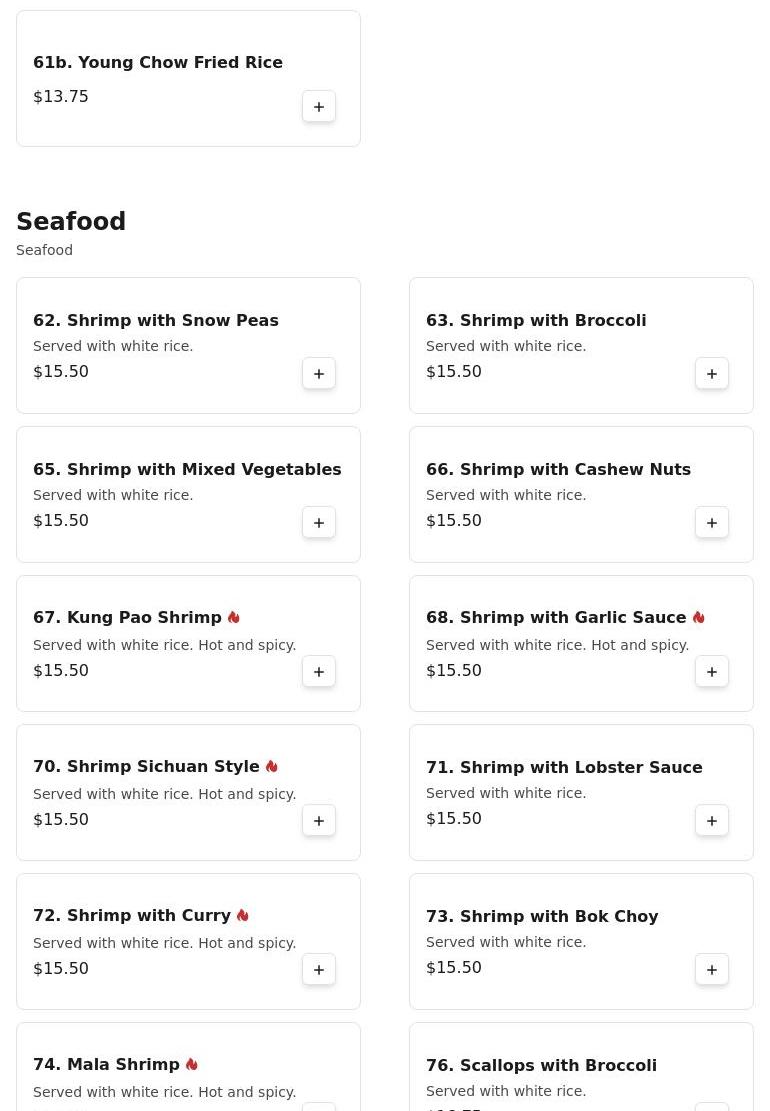The width and height of the screenshot is (770, 1111).
Task: Add Shrimp with Garlic Sauce
Action: 712,672
